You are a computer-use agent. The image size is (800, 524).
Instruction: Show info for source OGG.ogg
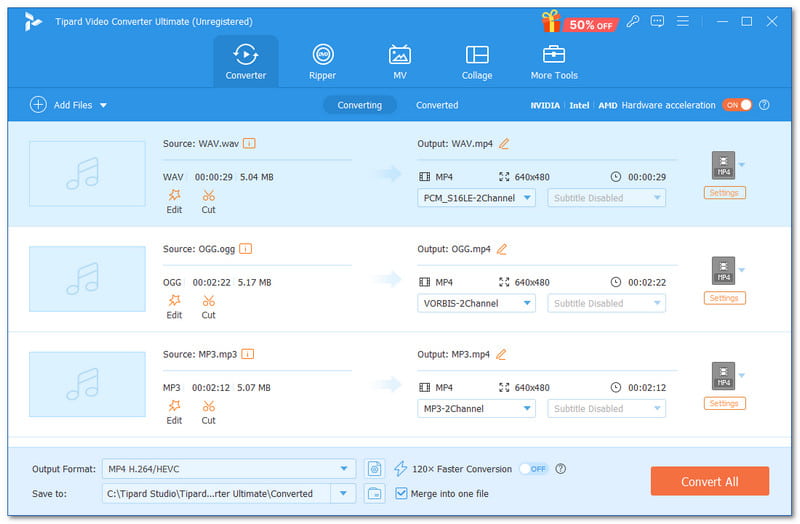[x=245, y=249]
